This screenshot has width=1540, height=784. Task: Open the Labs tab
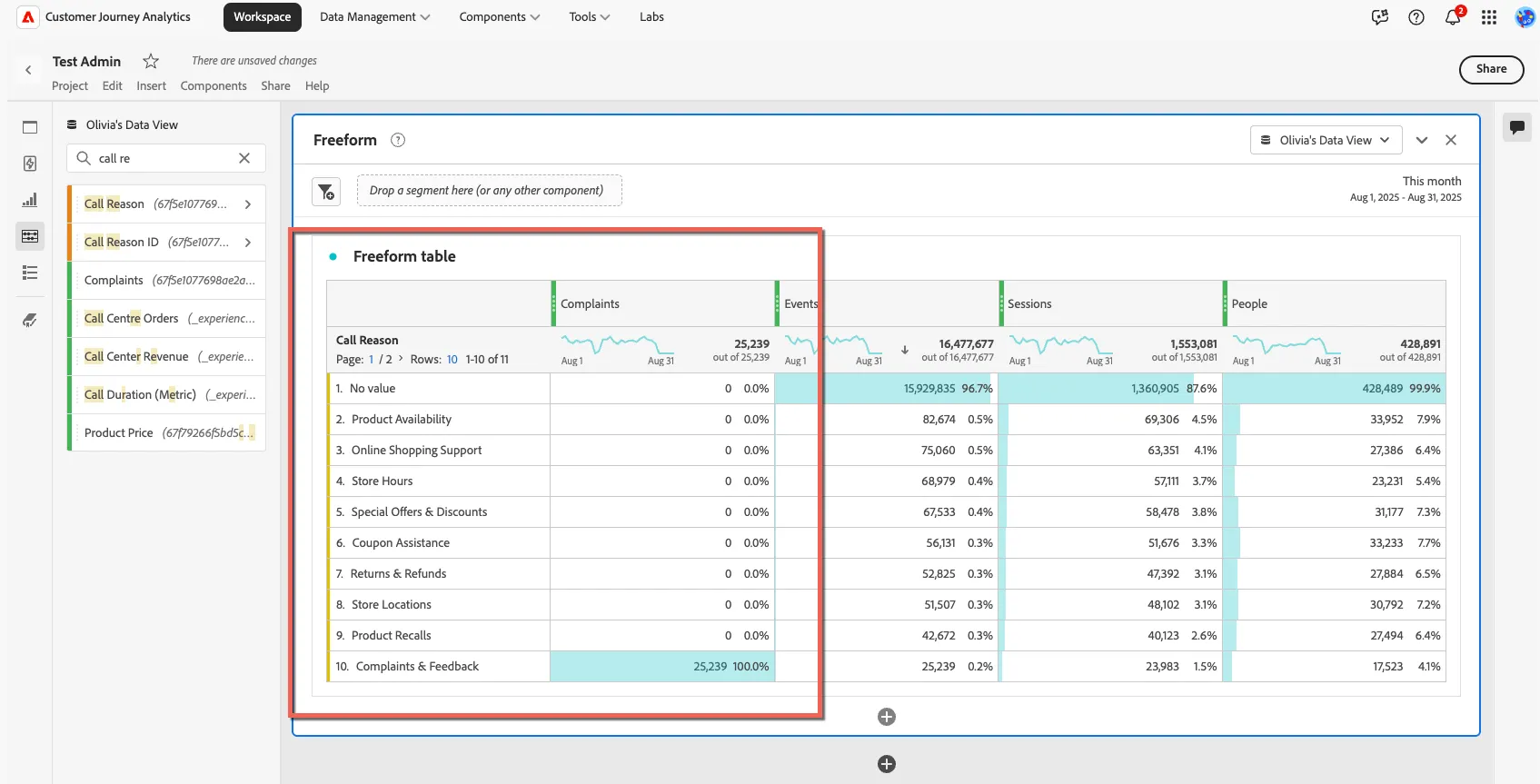tap(651, 17)
